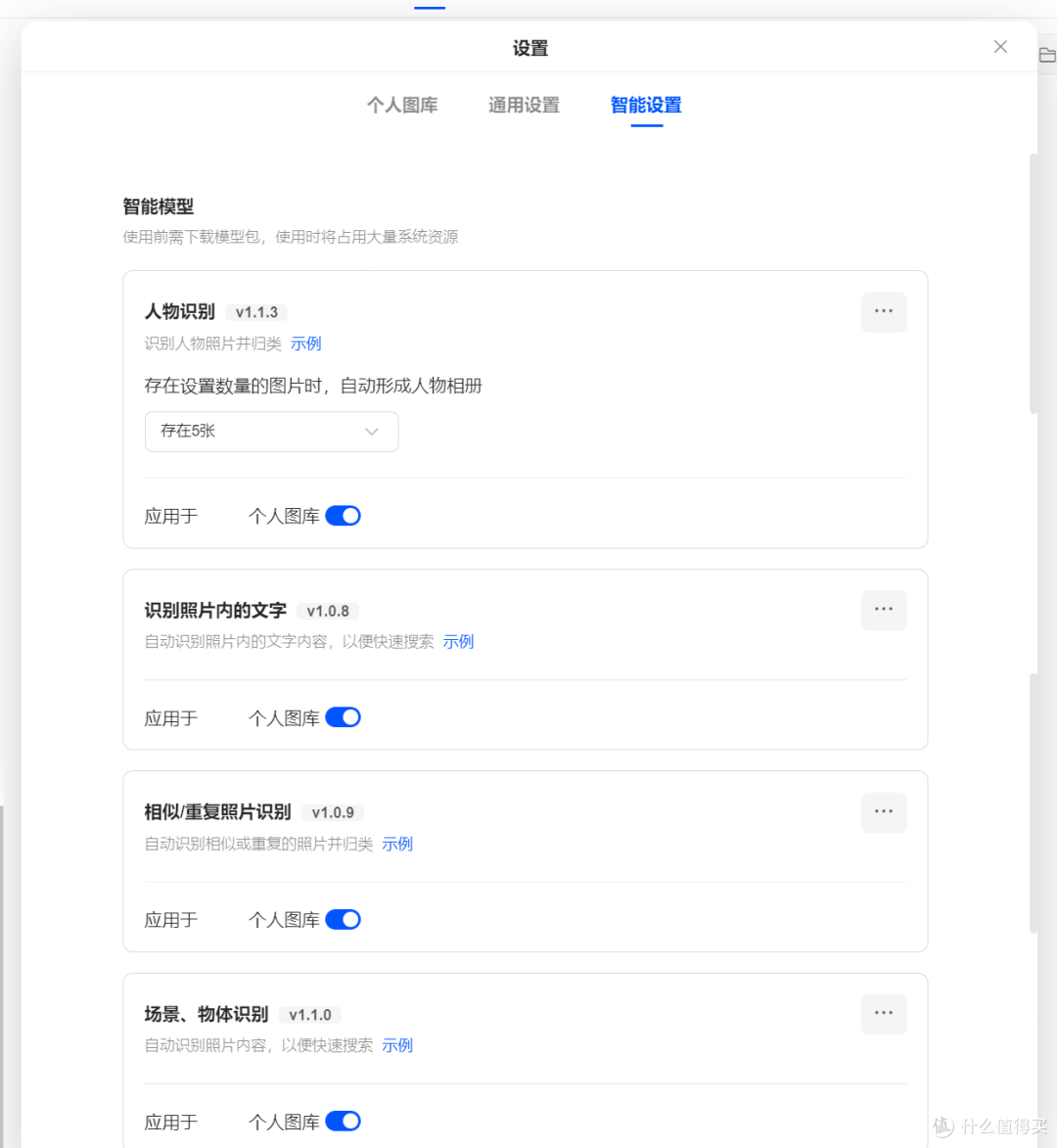Open the 示例 link for 相似/重复照片识别
This screenshot has width=1057, height=1148.
point(397,844)
